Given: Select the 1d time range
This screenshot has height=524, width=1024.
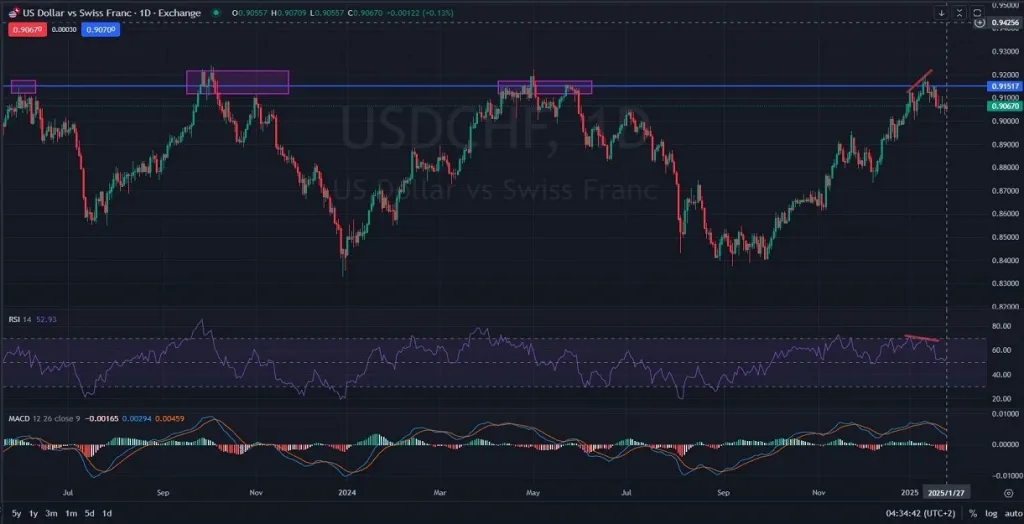Looking at the screenshot, I should tap(108, 513).
